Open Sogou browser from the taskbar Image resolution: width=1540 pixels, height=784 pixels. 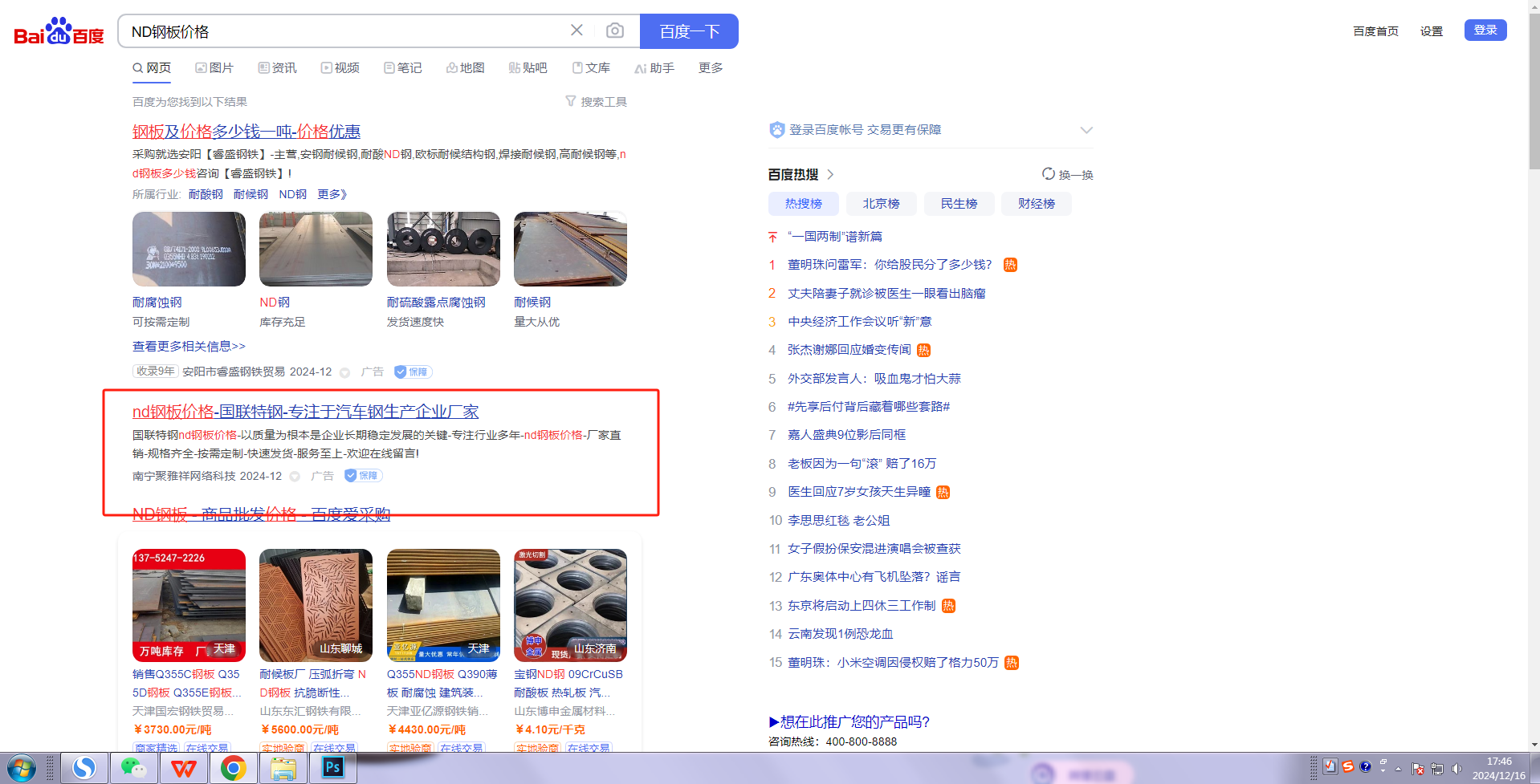pos(84,769)
